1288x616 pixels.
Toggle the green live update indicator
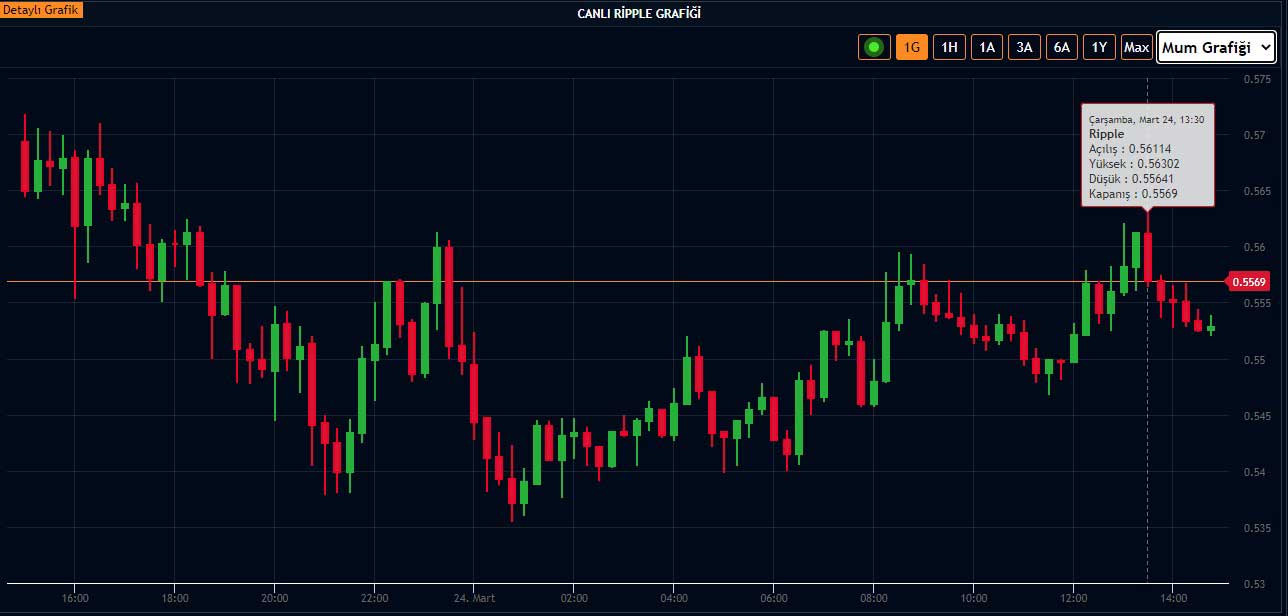pos(874,46)
